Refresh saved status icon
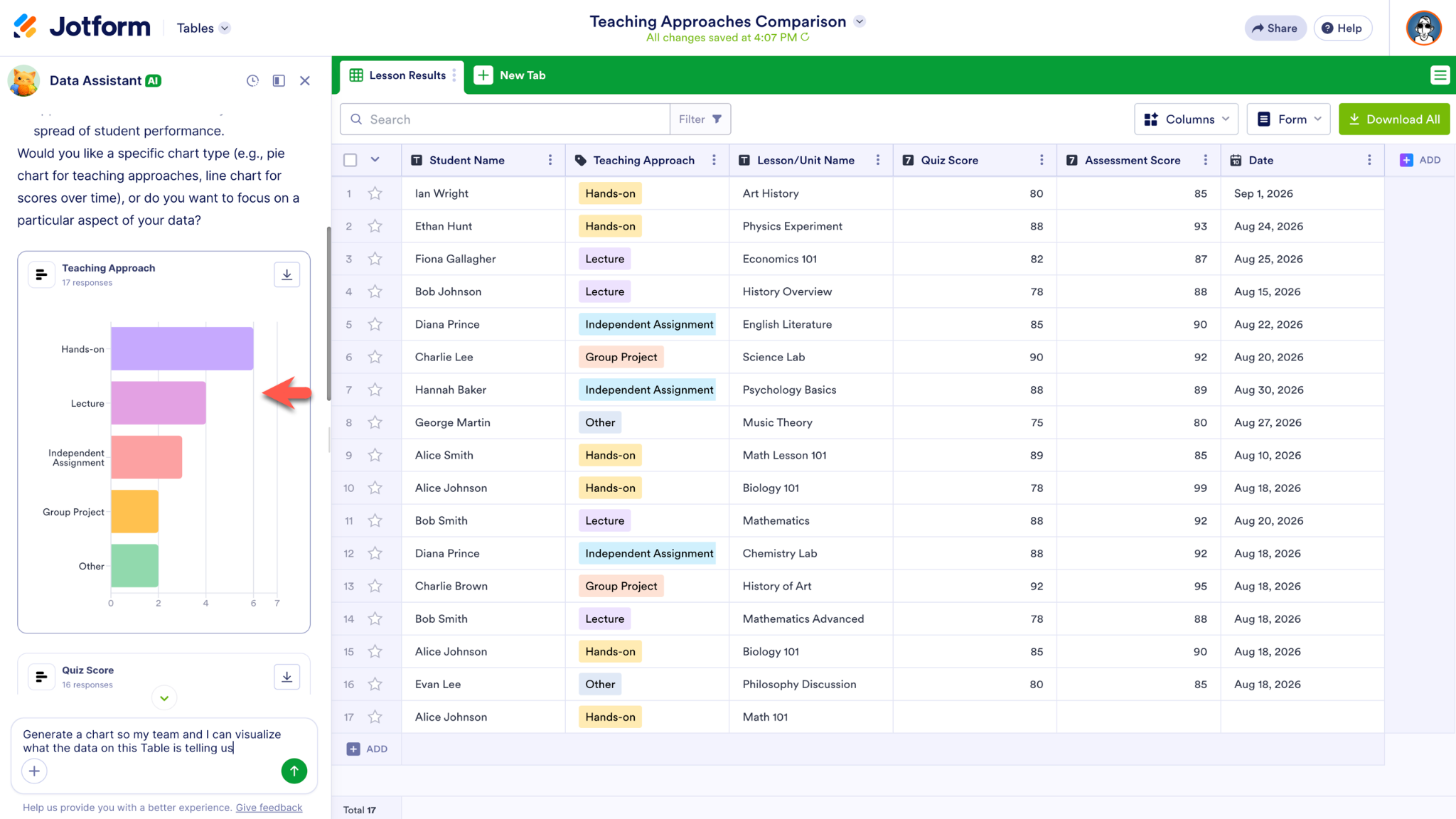1456x819 pixels. click(x=805, y=37)
